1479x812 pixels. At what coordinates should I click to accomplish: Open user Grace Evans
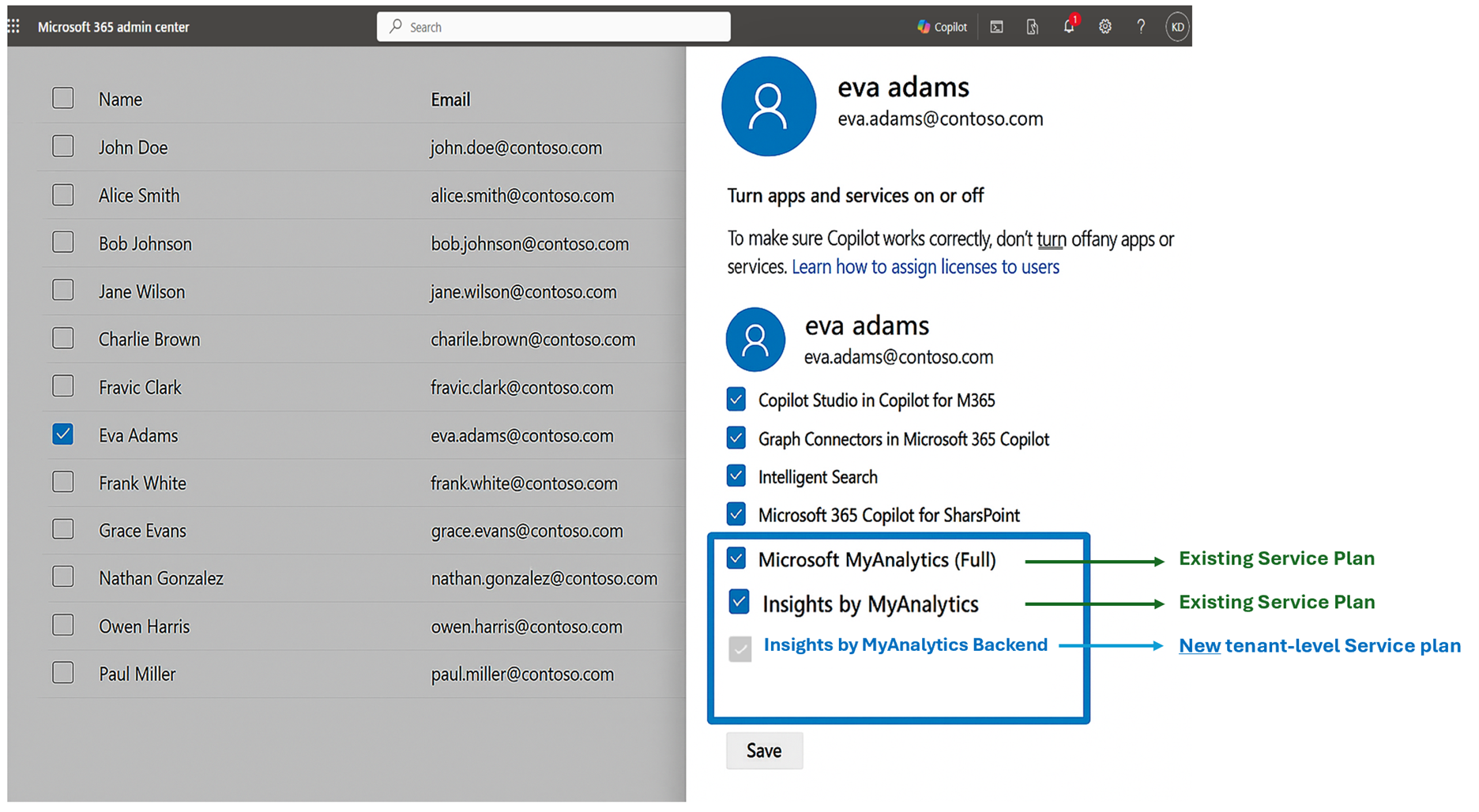coord(142,531)
